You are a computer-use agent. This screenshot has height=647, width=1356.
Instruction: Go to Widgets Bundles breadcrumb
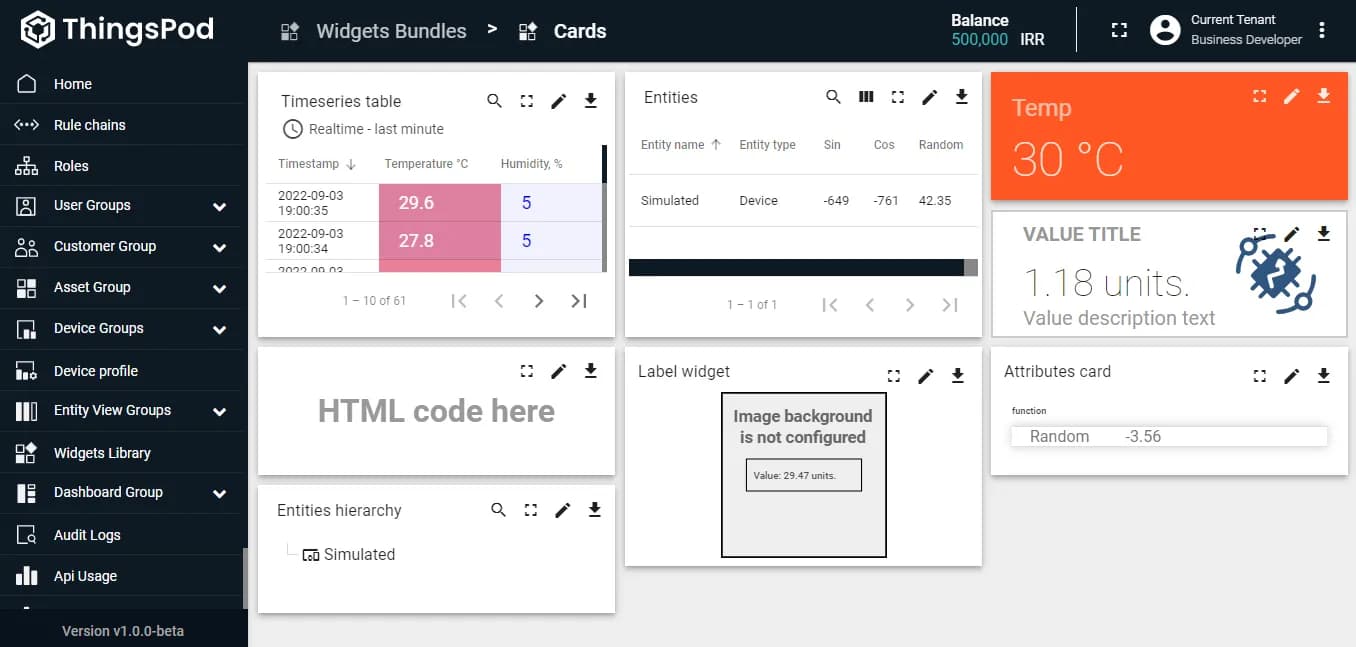390,31
